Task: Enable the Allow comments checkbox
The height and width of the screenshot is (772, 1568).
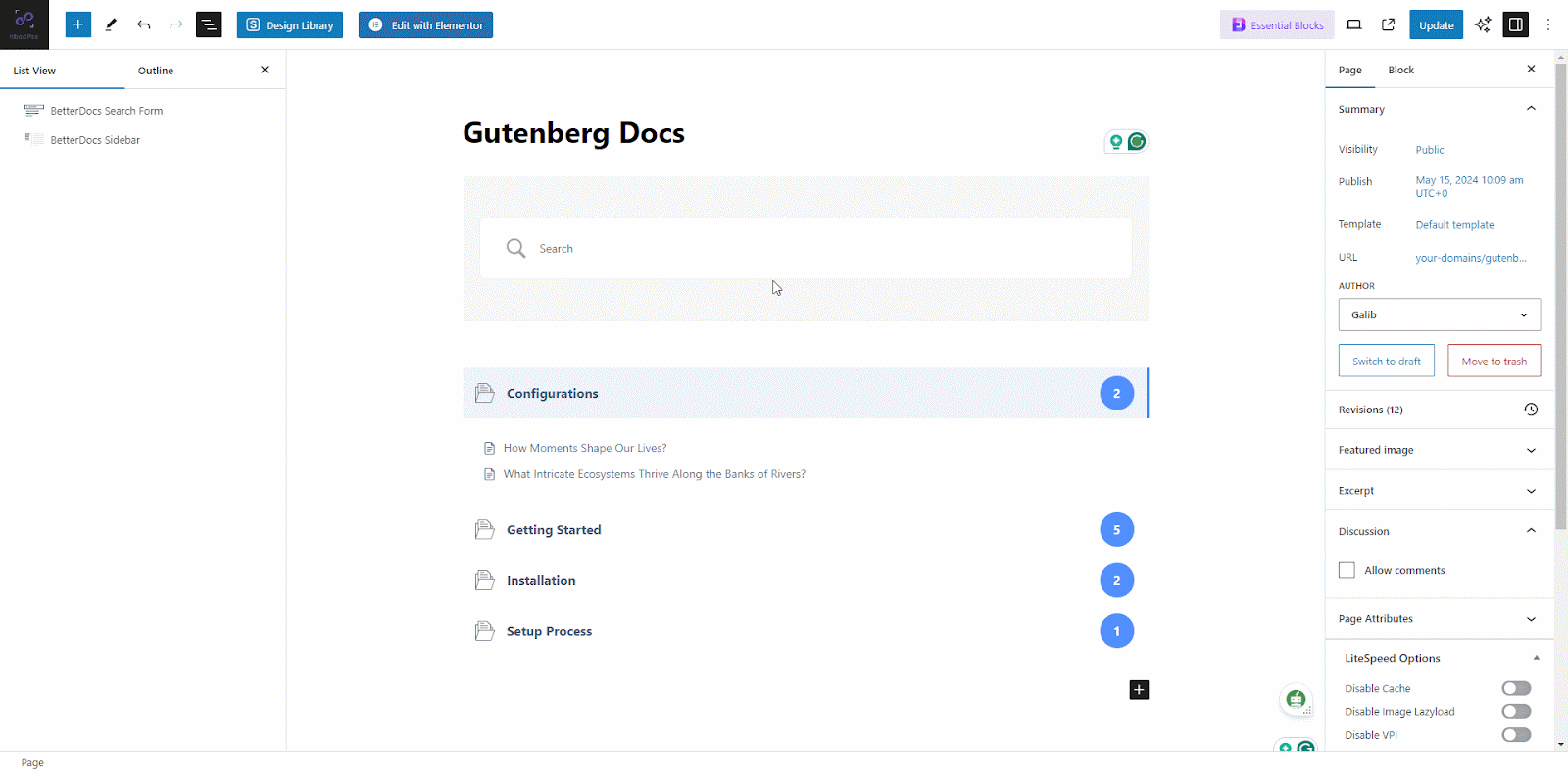Action: click(x=1347, y=569)
